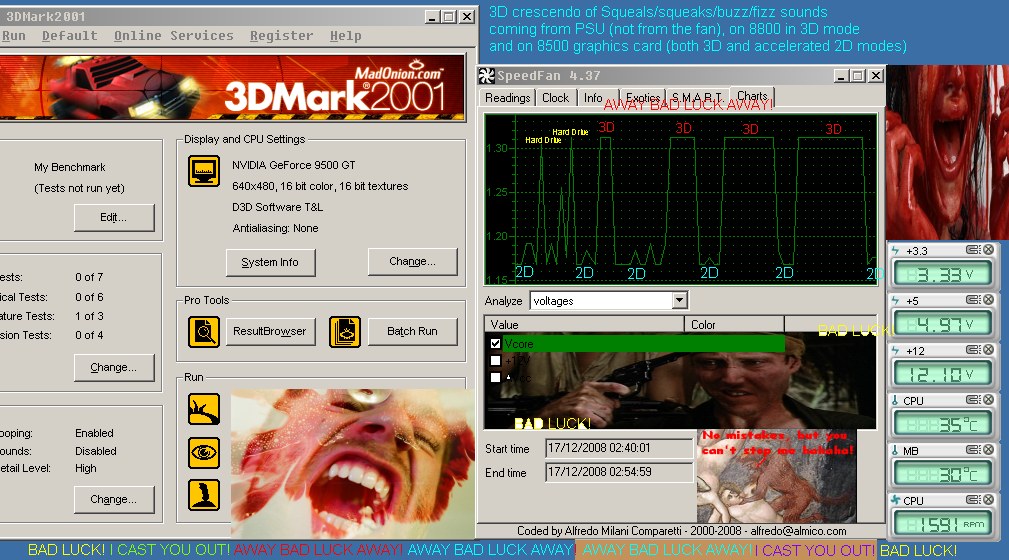Click the eye demo icon in Run section
1009x560 pixels.
[x=204, y=453]
